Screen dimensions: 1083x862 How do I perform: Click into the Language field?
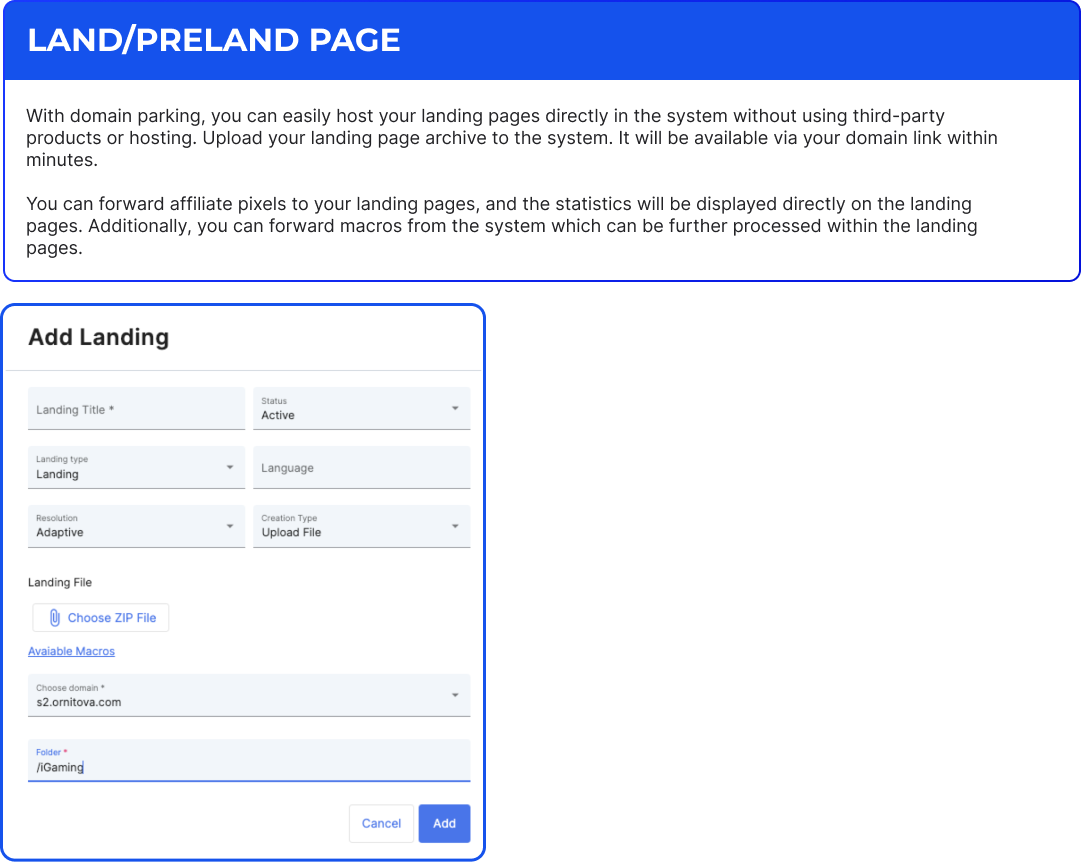pos(361,468)
